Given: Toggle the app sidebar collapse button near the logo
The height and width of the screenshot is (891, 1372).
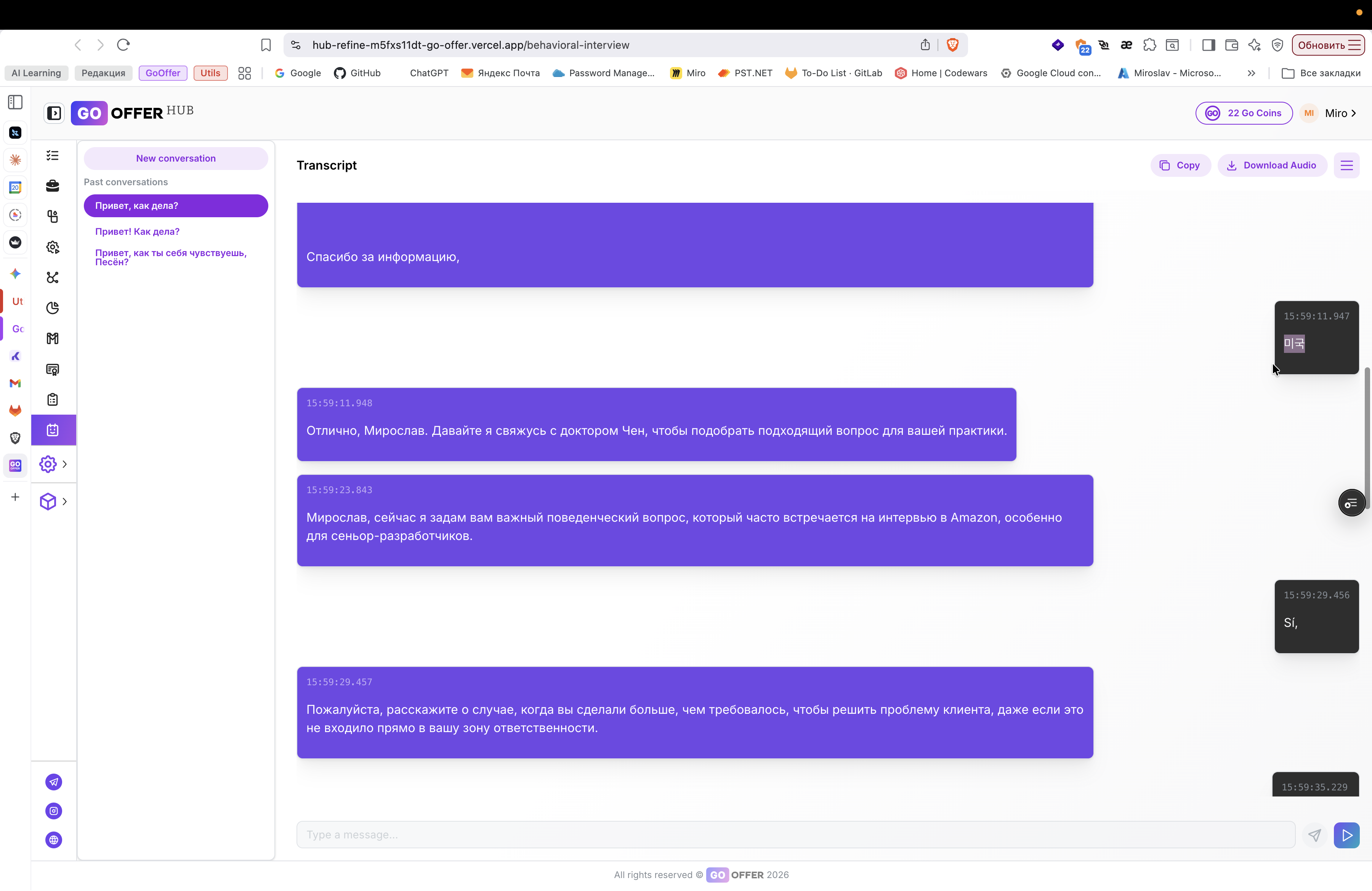Looking at the screenshot, I should click(x=54, y=113).
